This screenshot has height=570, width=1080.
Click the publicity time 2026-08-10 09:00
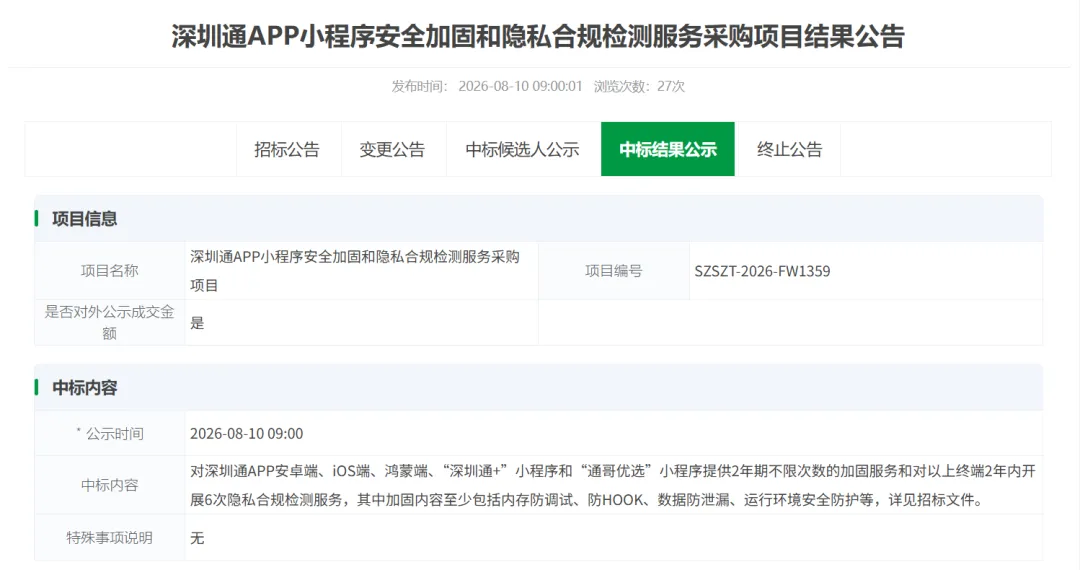(x=247, y=434)
